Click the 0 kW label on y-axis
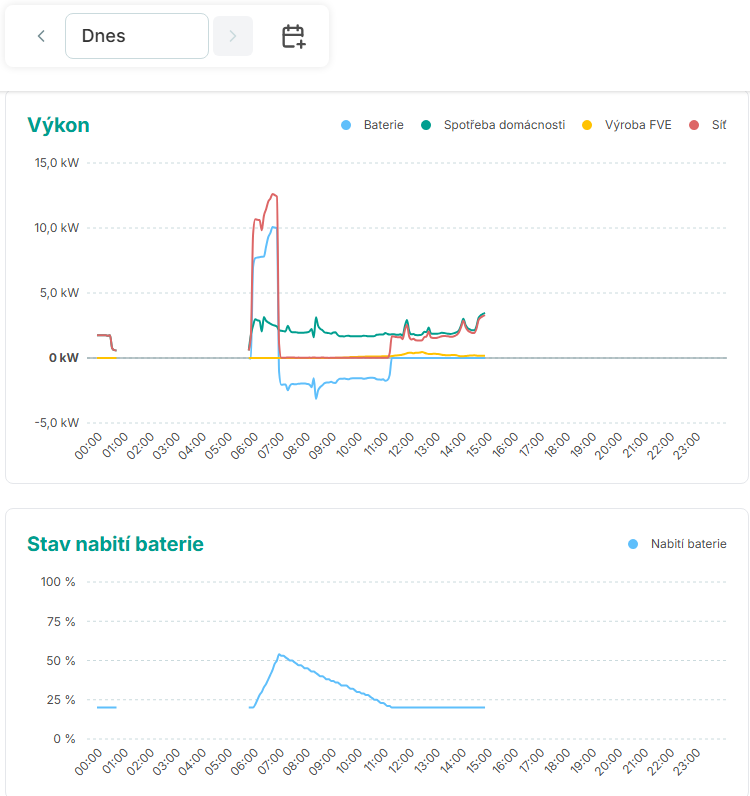 coord(64,358)
